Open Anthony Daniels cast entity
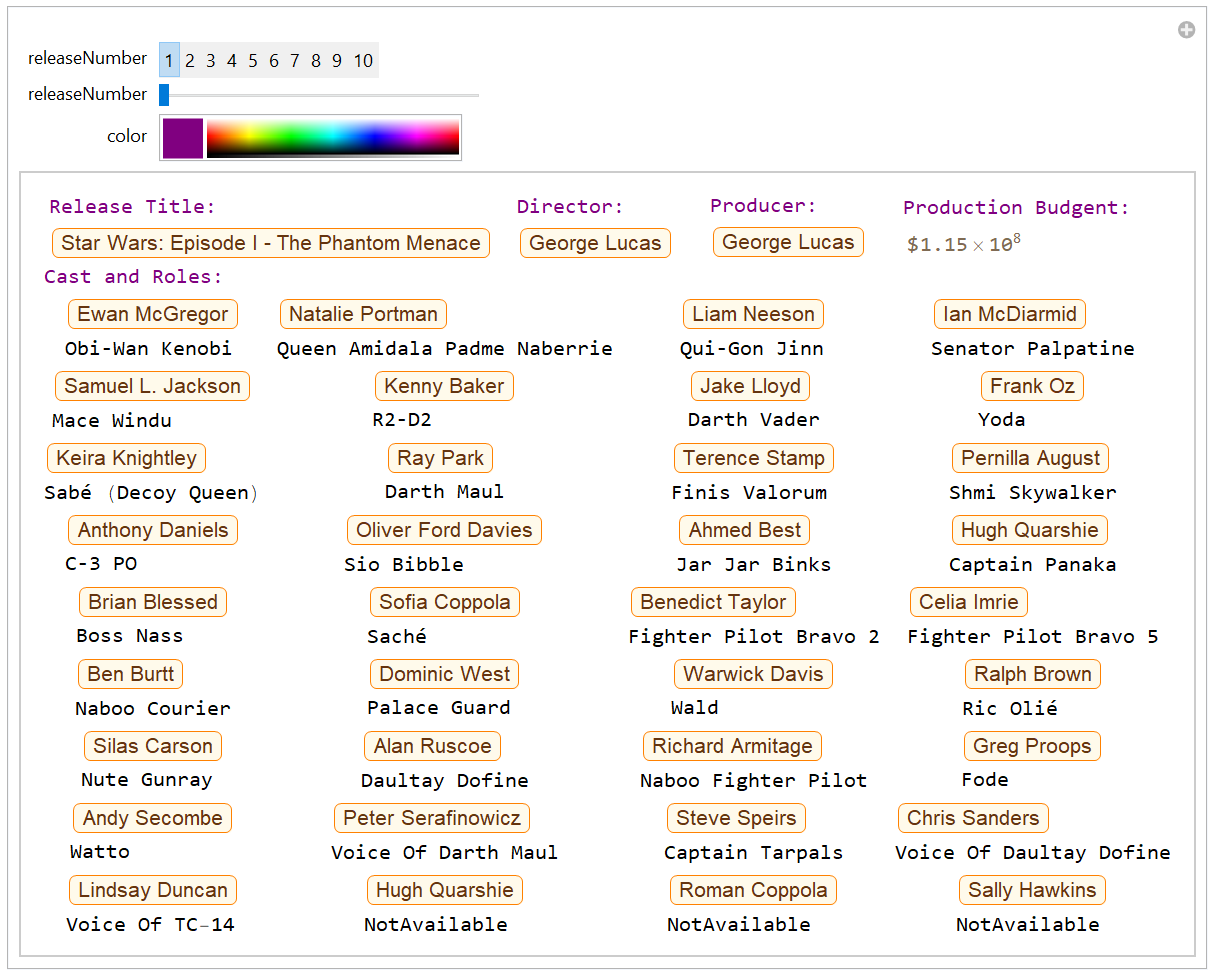 [x=153, y=530]
